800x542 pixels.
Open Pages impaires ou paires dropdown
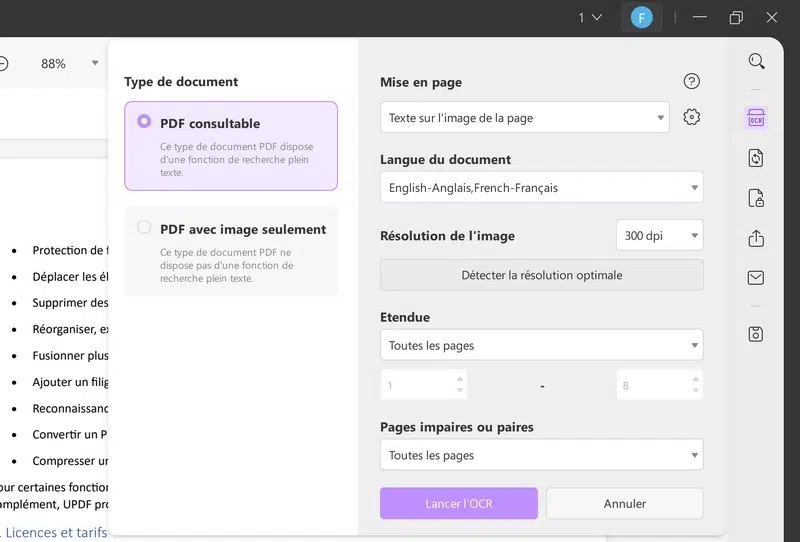click(541, 455)
